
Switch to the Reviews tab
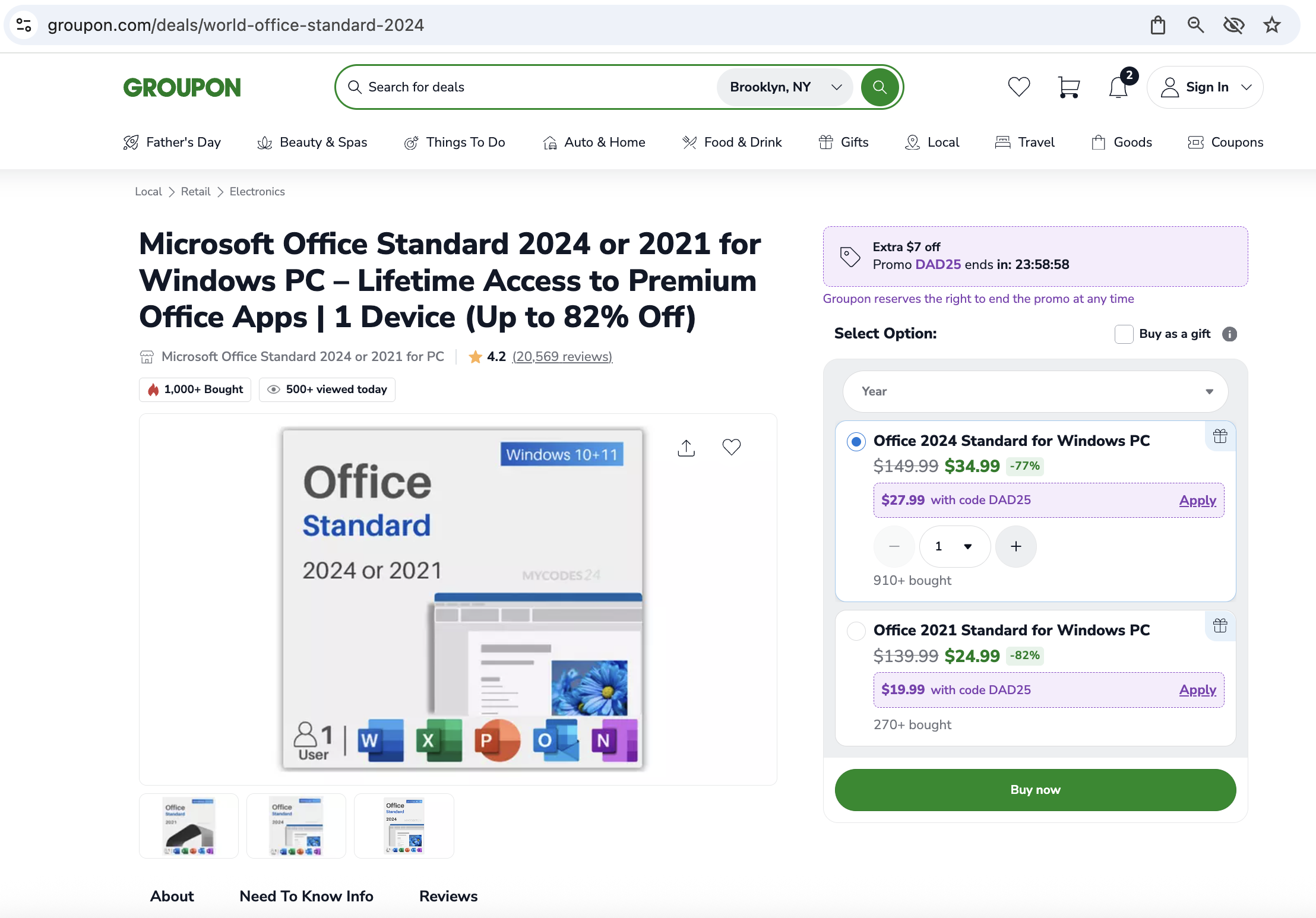[x=448, y=896]
